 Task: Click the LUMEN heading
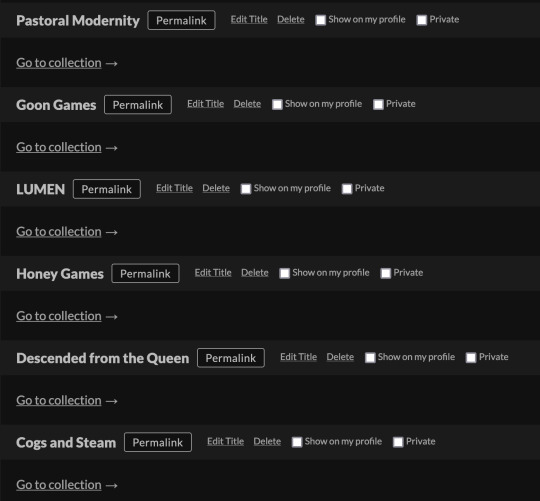coord(41,189)
